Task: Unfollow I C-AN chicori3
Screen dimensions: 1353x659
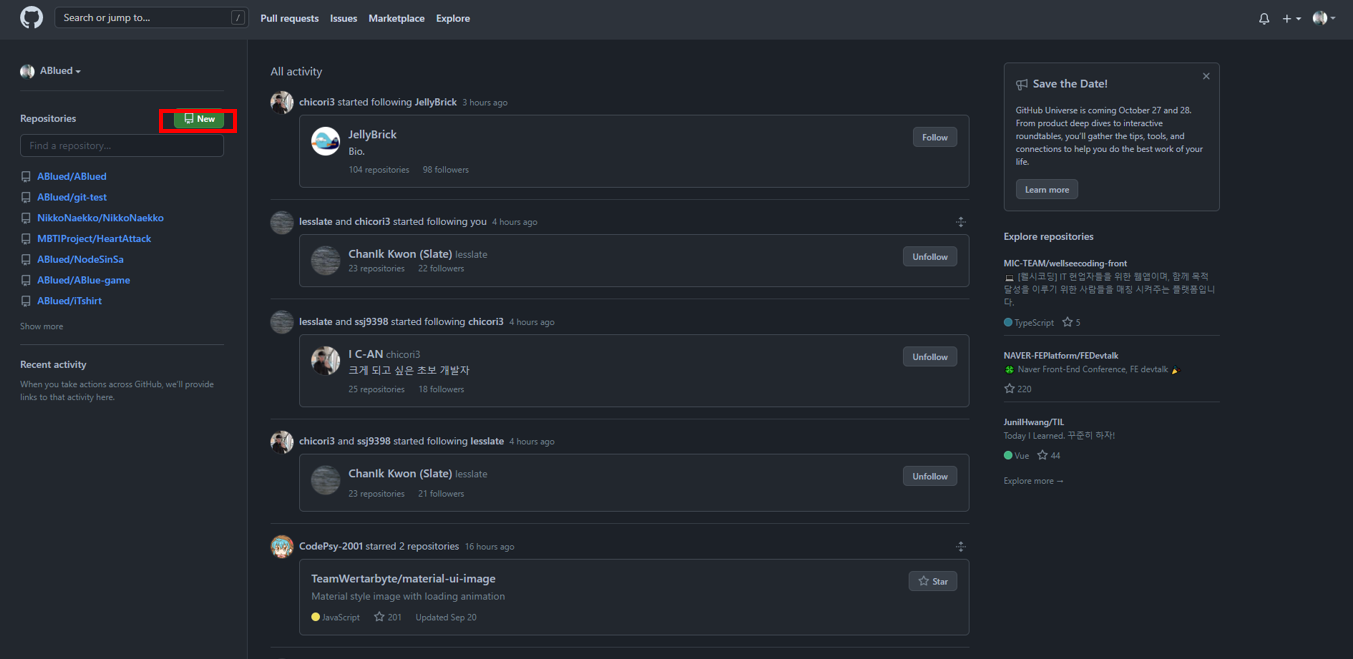Action: (x=930, y=357)
